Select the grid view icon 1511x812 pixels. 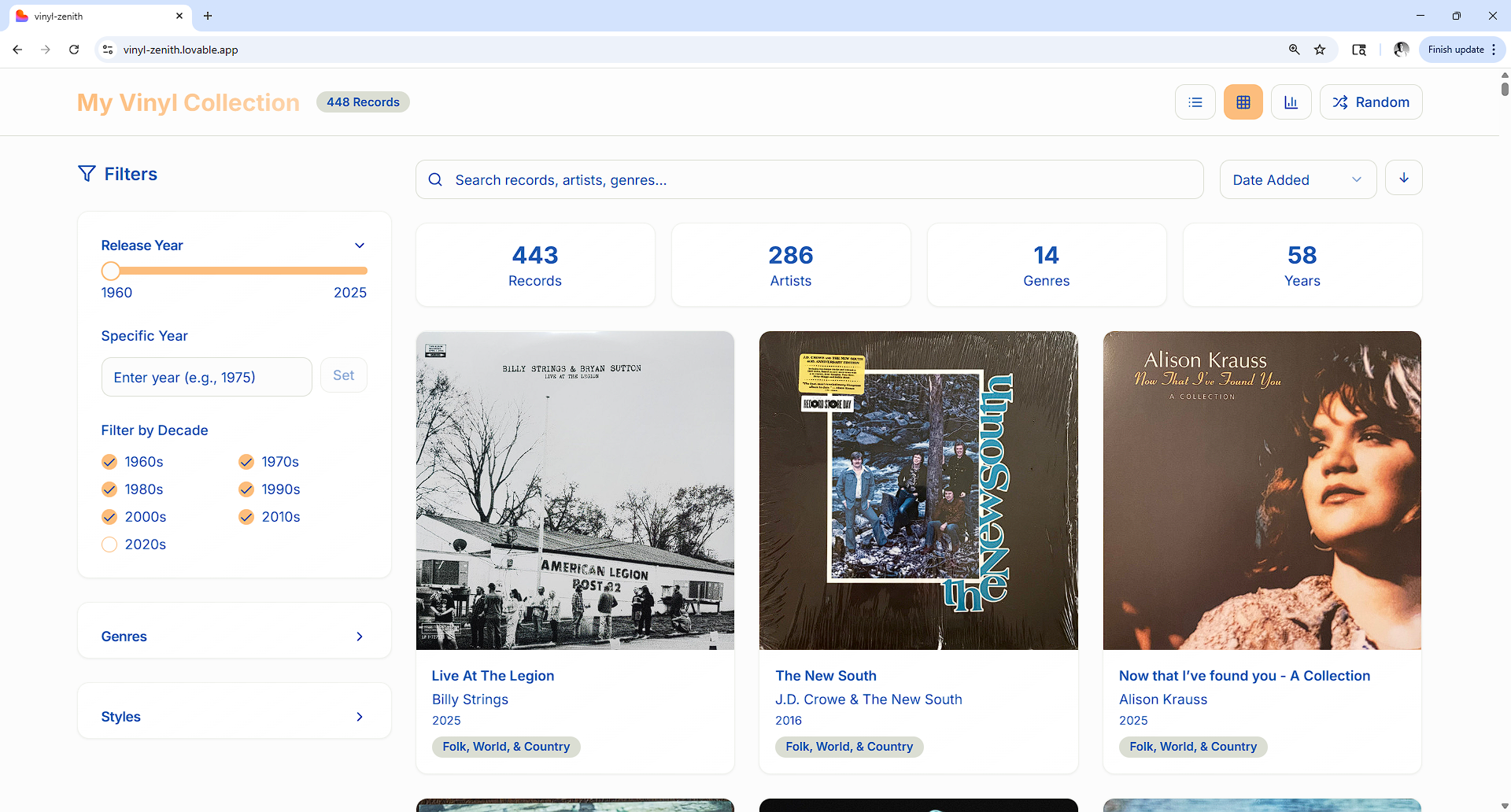coord(1243,102)
